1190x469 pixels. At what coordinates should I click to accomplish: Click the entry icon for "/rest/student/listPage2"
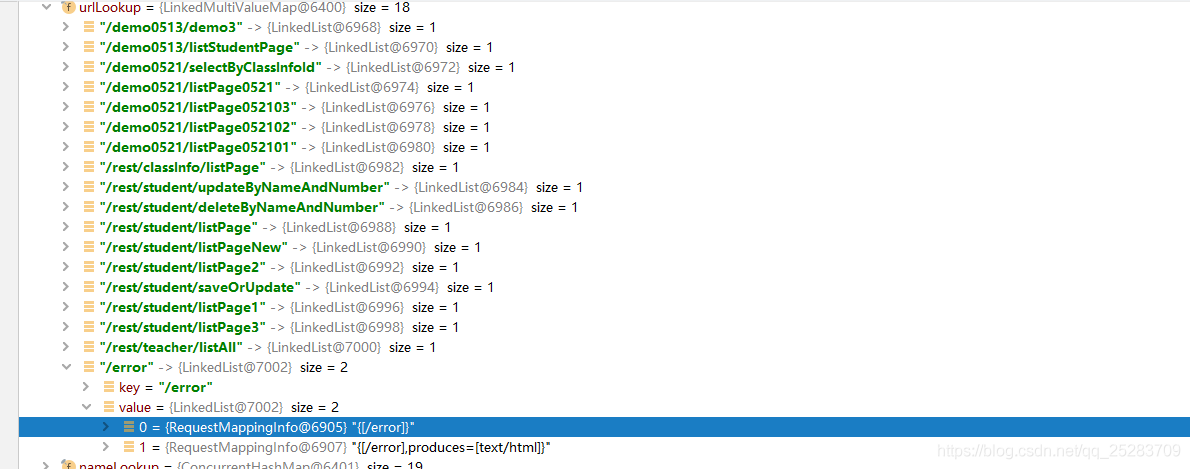click(x=89, y=267)
